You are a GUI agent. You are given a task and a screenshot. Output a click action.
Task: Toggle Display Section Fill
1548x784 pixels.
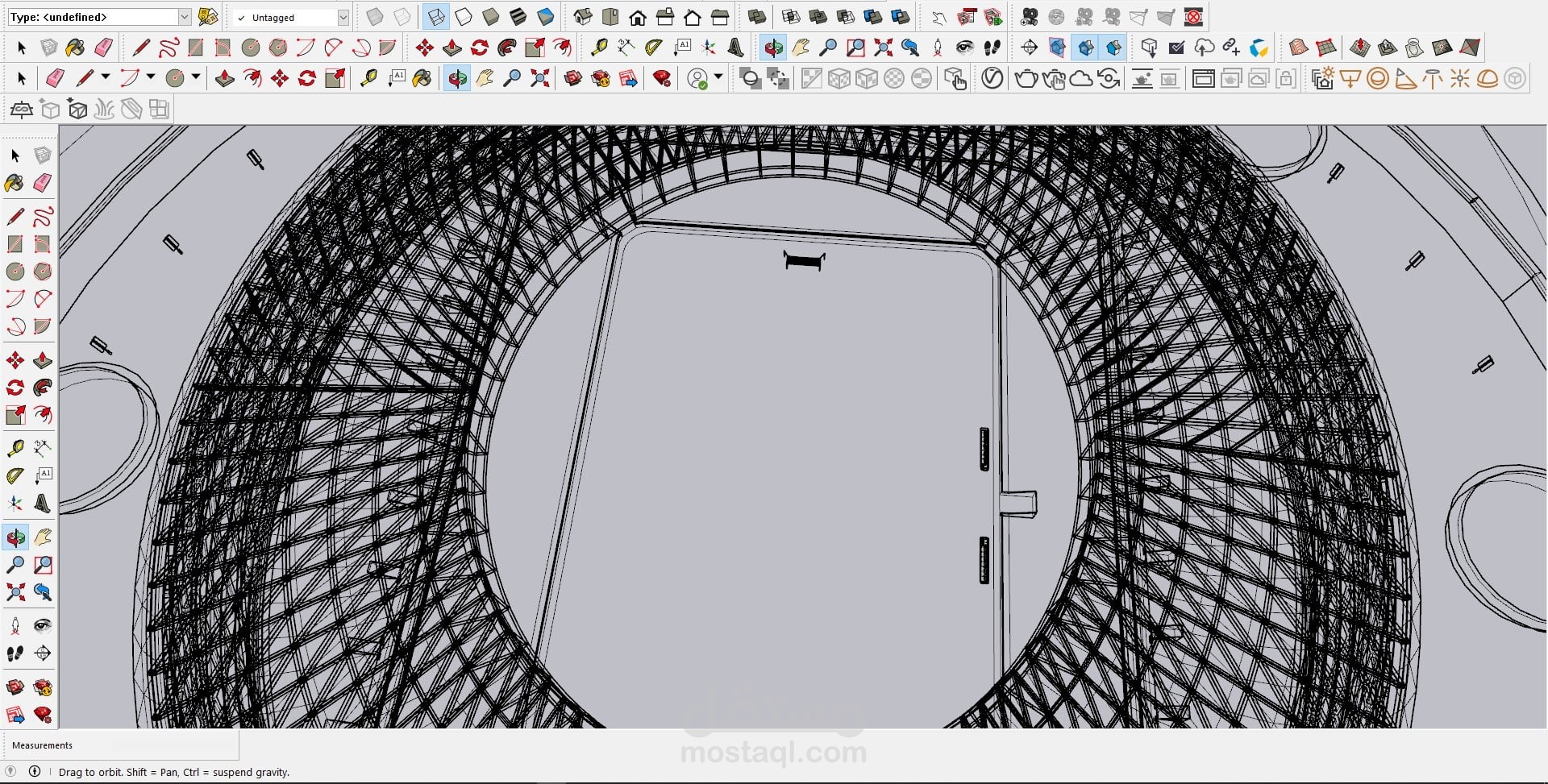pos(1113,48)
